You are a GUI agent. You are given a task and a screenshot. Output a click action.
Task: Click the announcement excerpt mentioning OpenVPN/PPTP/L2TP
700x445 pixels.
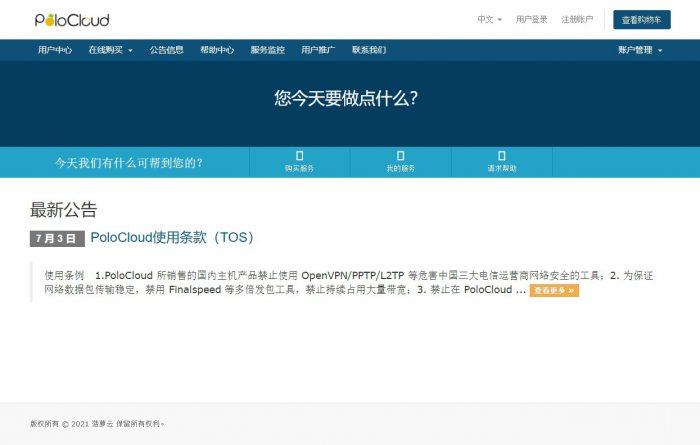[x=348, y=283]
